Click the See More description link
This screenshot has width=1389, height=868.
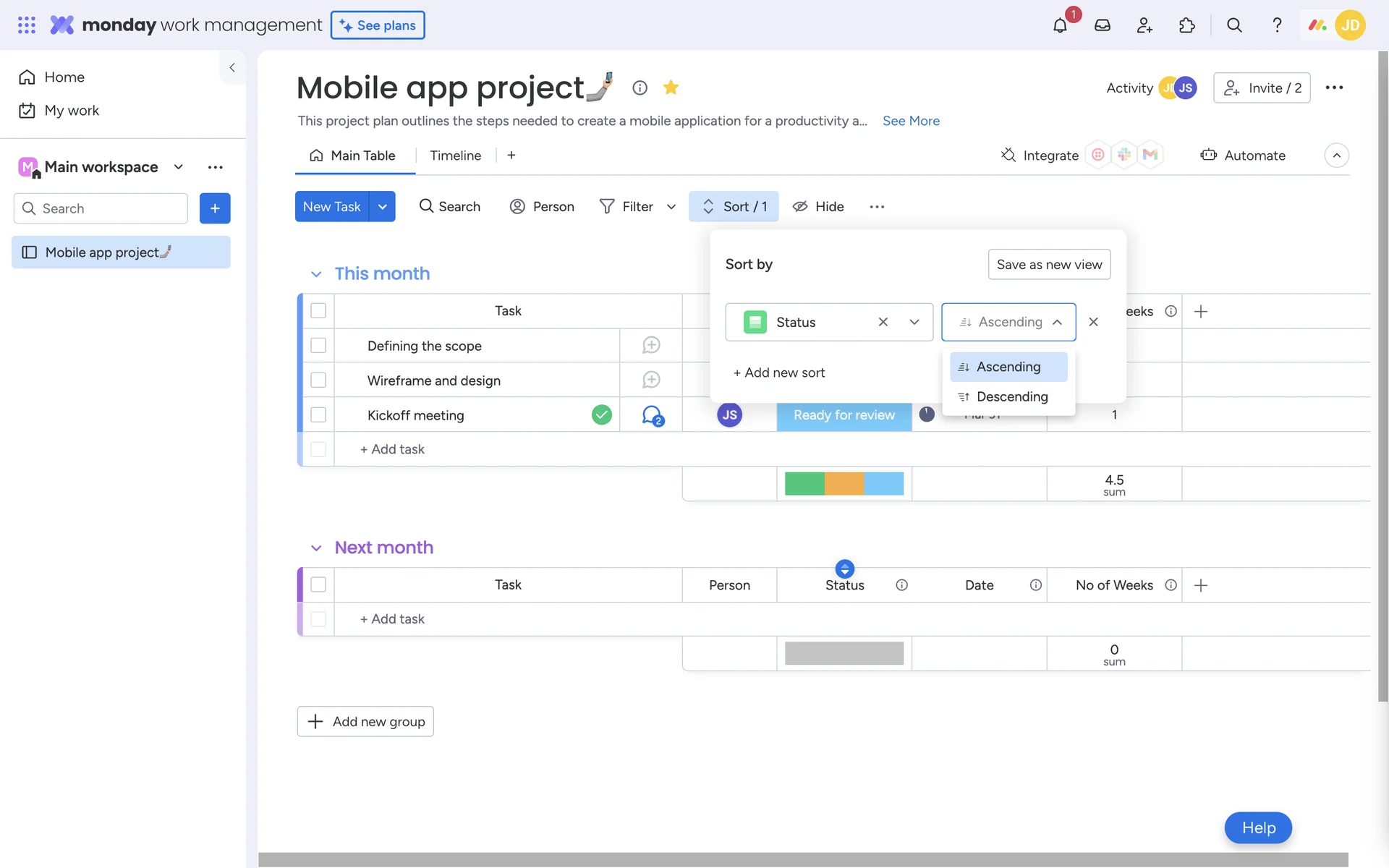911,121
